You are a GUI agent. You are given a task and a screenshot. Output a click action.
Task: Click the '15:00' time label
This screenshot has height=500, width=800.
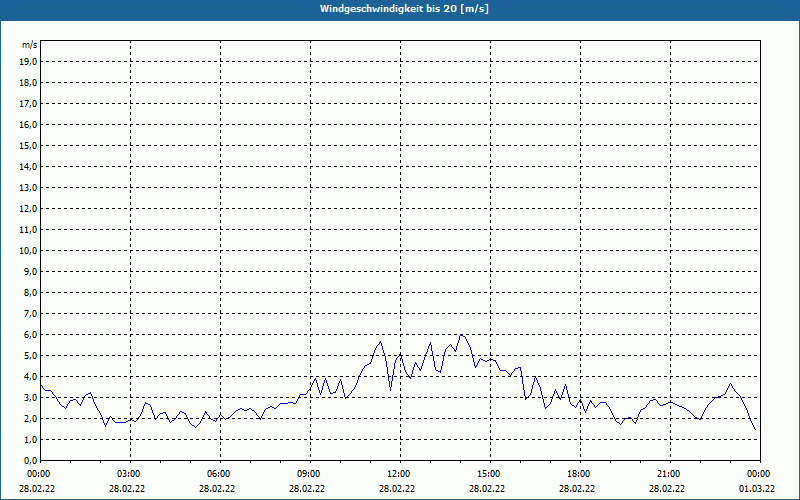click(489, 474)
